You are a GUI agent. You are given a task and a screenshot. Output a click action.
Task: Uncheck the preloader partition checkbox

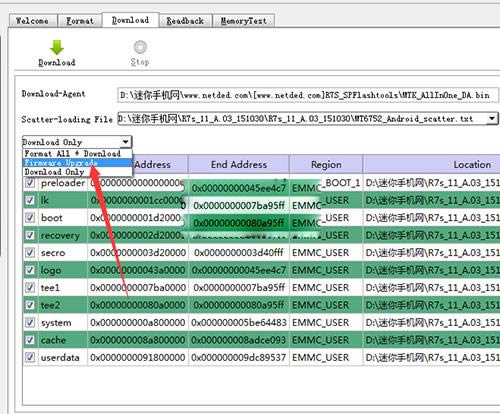(30, 183)
